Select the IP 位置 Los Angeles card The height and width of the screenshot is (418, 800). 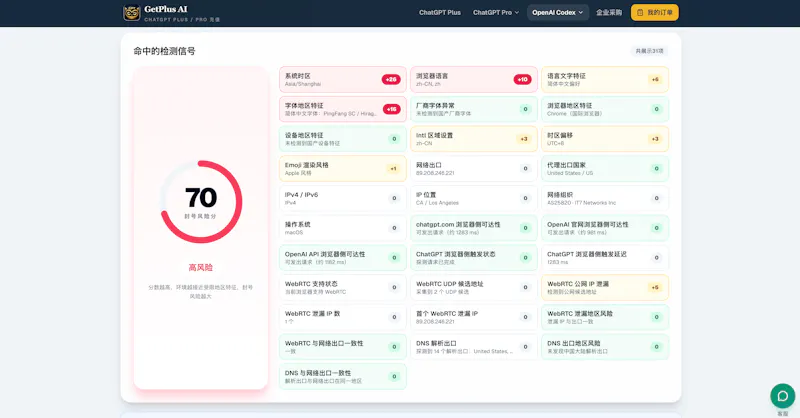click(474, 199)
